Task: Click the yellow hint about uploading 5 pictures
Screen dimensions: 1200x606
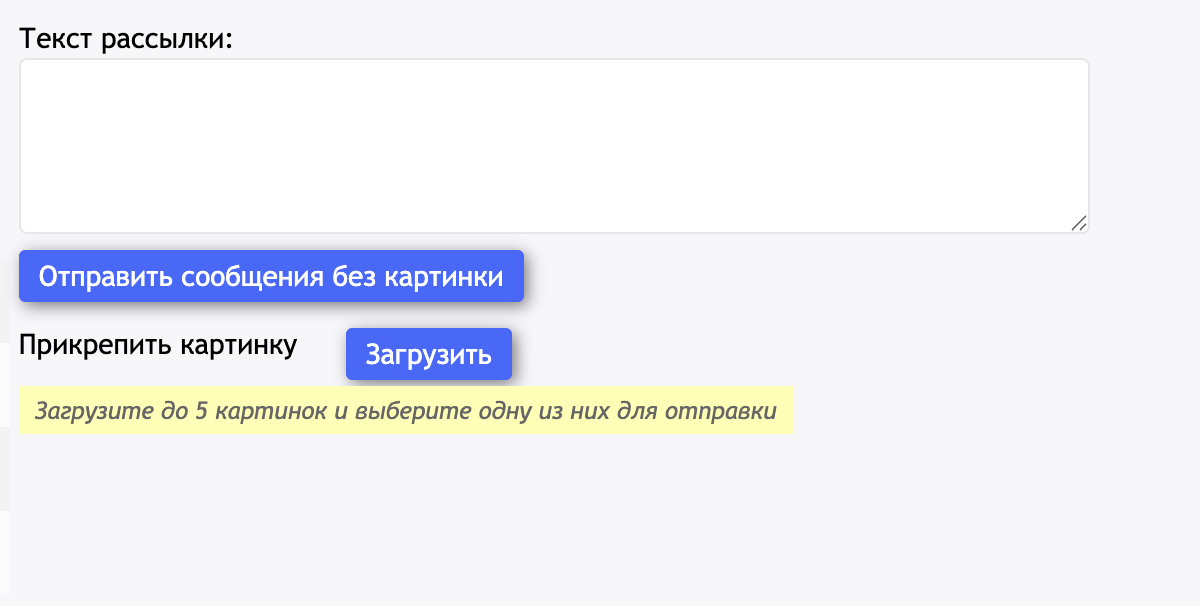Action: [x=406, y=411]
